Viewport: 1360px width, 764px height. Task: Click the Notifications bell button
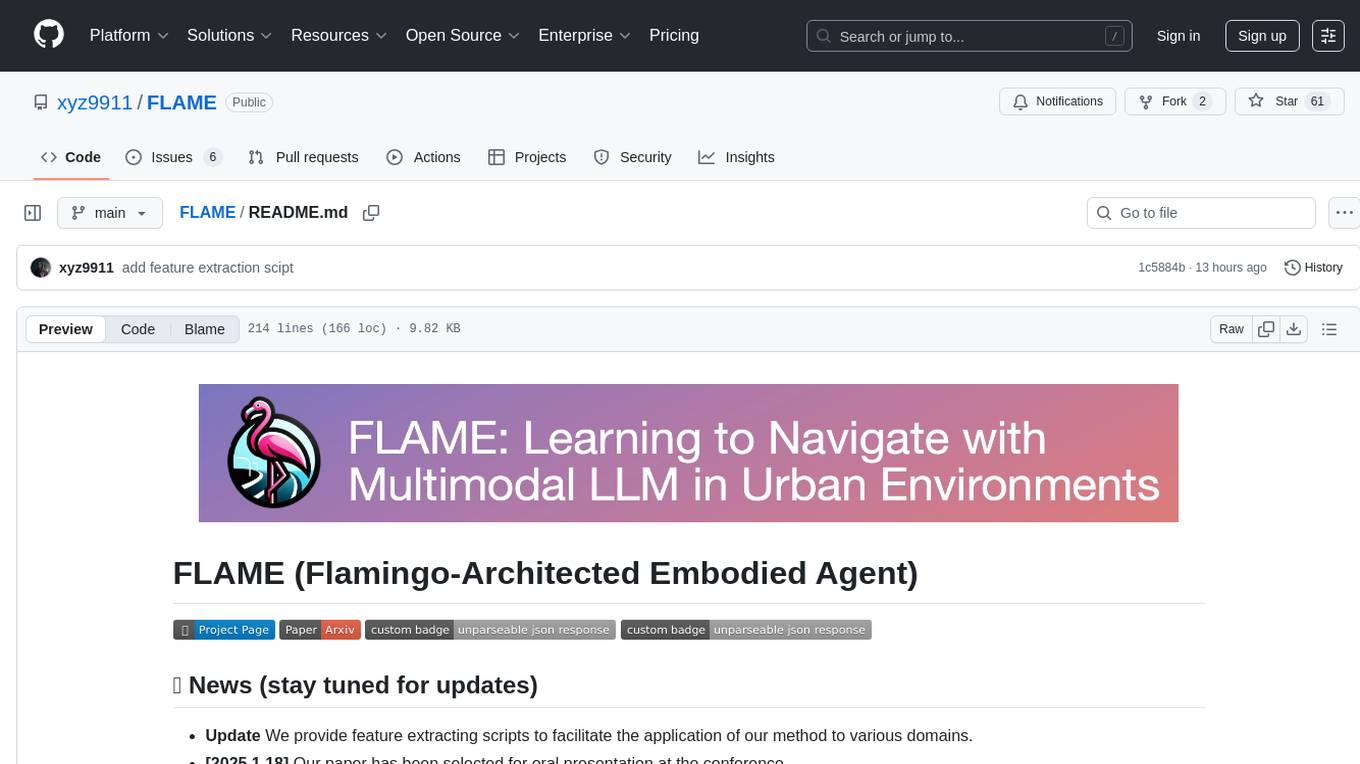click(1057, 101)
